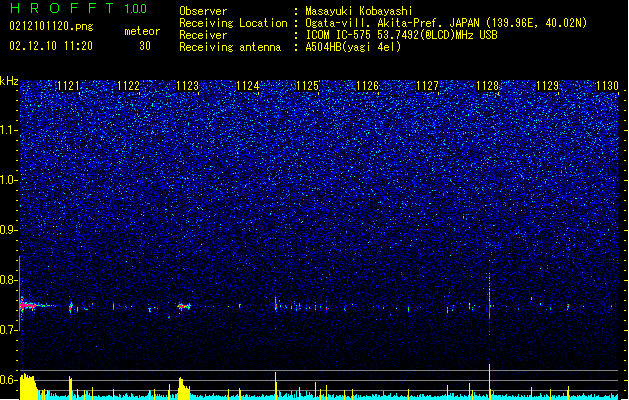Viewport: 629px width, 400px height.
Task: Click the 1122 time marker
Action: (128, 85)
